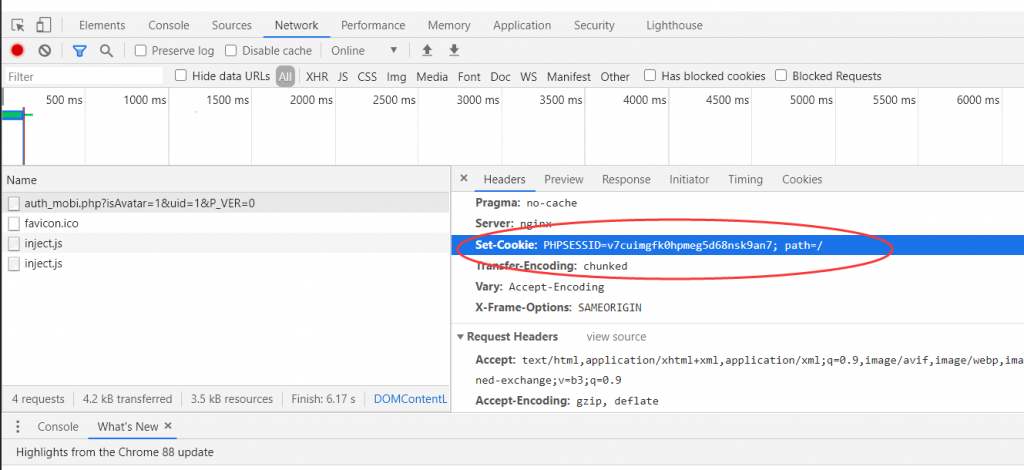Switch to the Response detail tab
Image resolution: width=1024 pixels, height=470 pixels.
coord(626,179)
